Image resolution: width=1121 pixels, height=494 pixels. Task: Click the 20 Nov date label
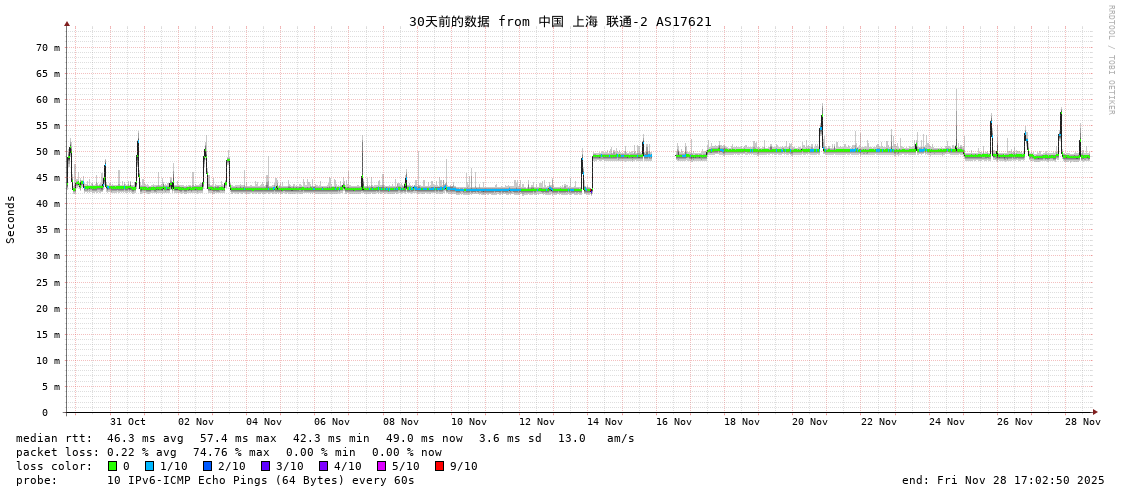coord(810,422)
